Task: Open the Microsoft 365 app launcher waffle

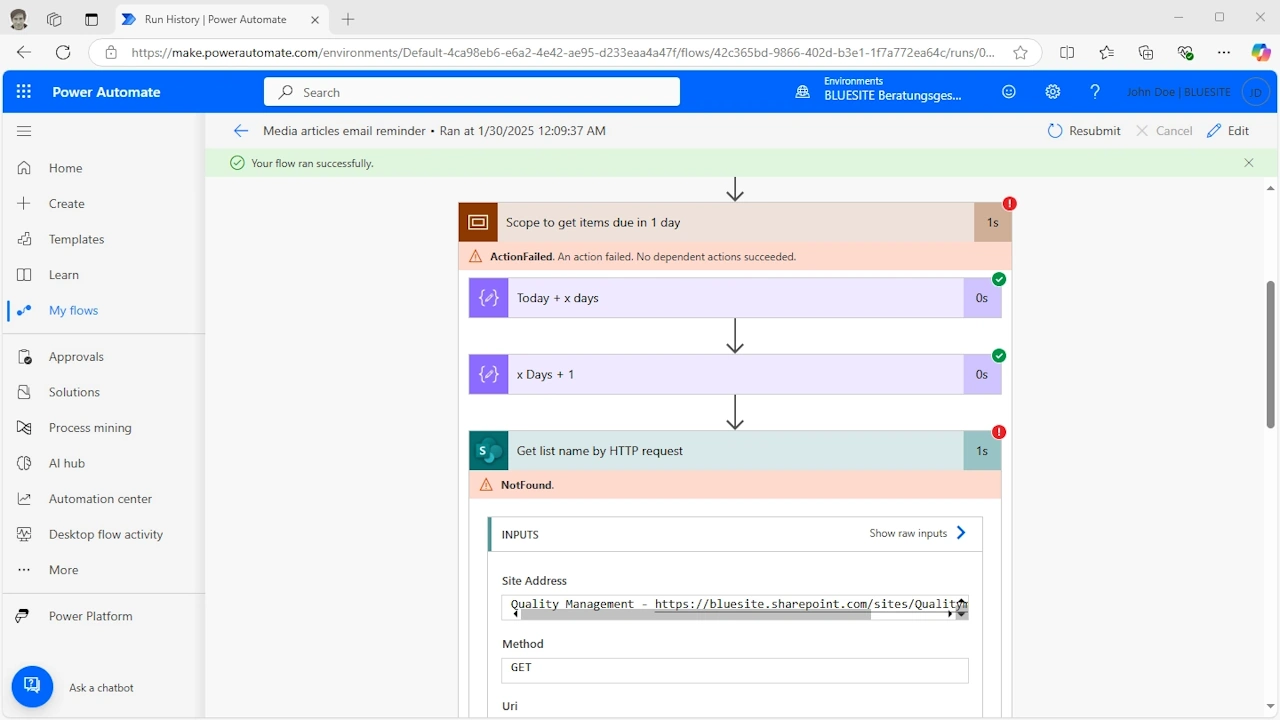Action: coord(23,91)
